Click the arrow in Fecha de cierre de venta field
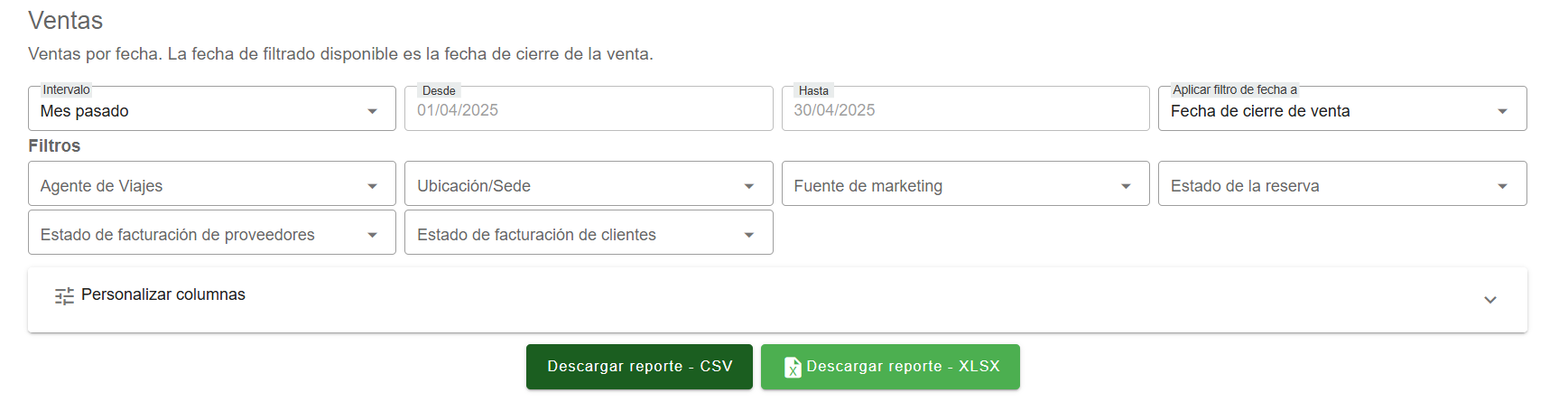The height and width of the screenshot is (411, 1568). coord(1502,111)
